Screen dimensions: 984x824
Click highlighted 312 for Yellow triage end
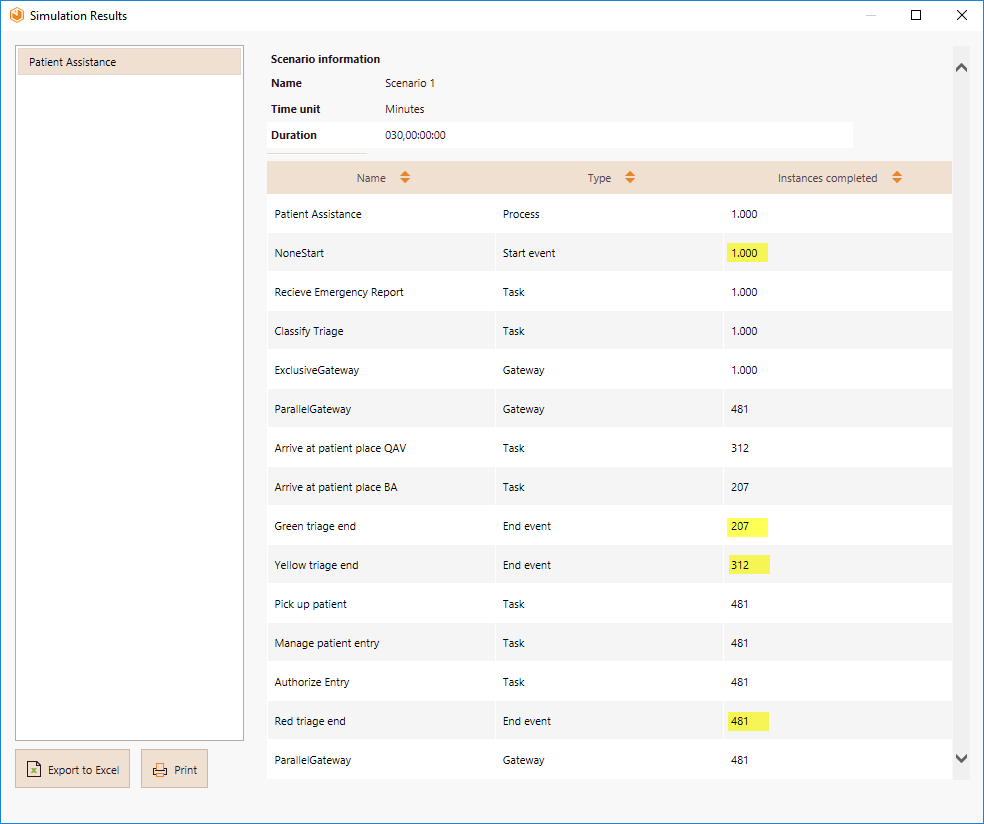tap(748, 565)
